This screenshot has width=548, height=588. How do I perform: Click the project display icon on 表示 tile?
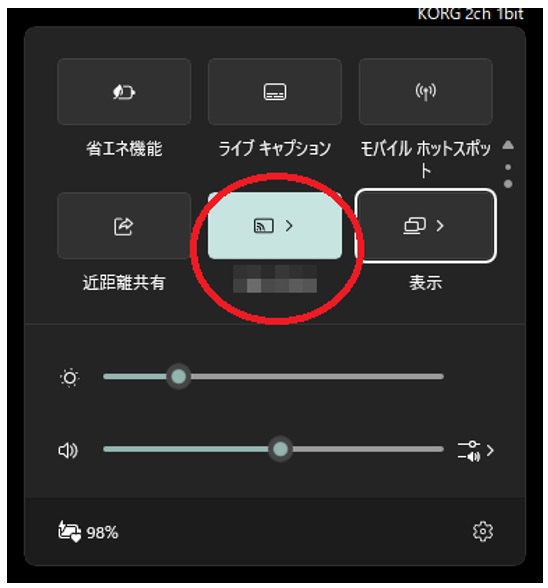pos(414,226)
